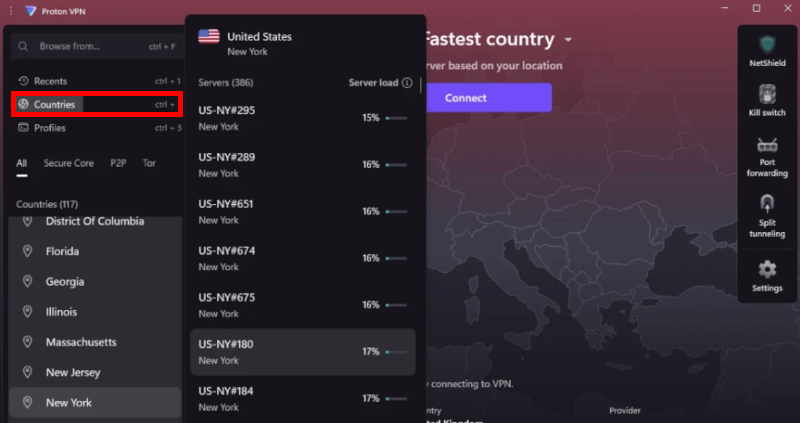
Task: Choose server US-NY#289
Action: 303,165
